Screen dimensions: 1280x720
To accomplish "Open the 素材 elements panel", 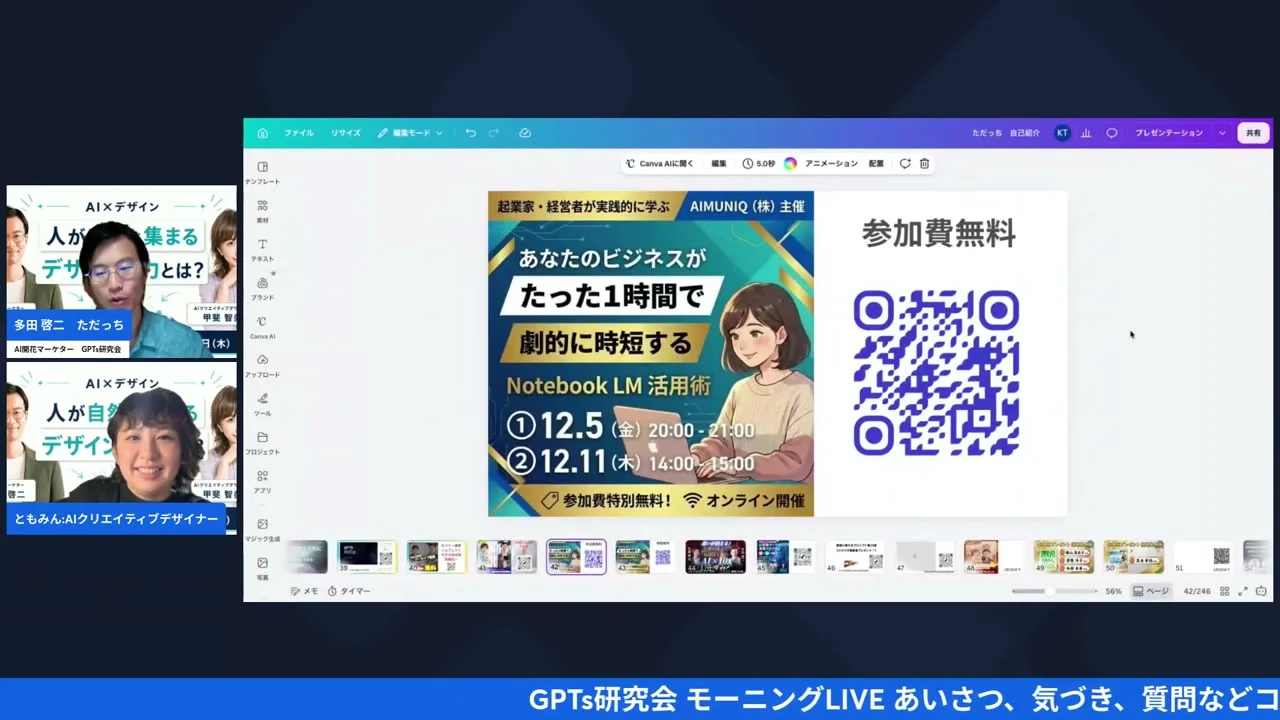I will 262,211.
